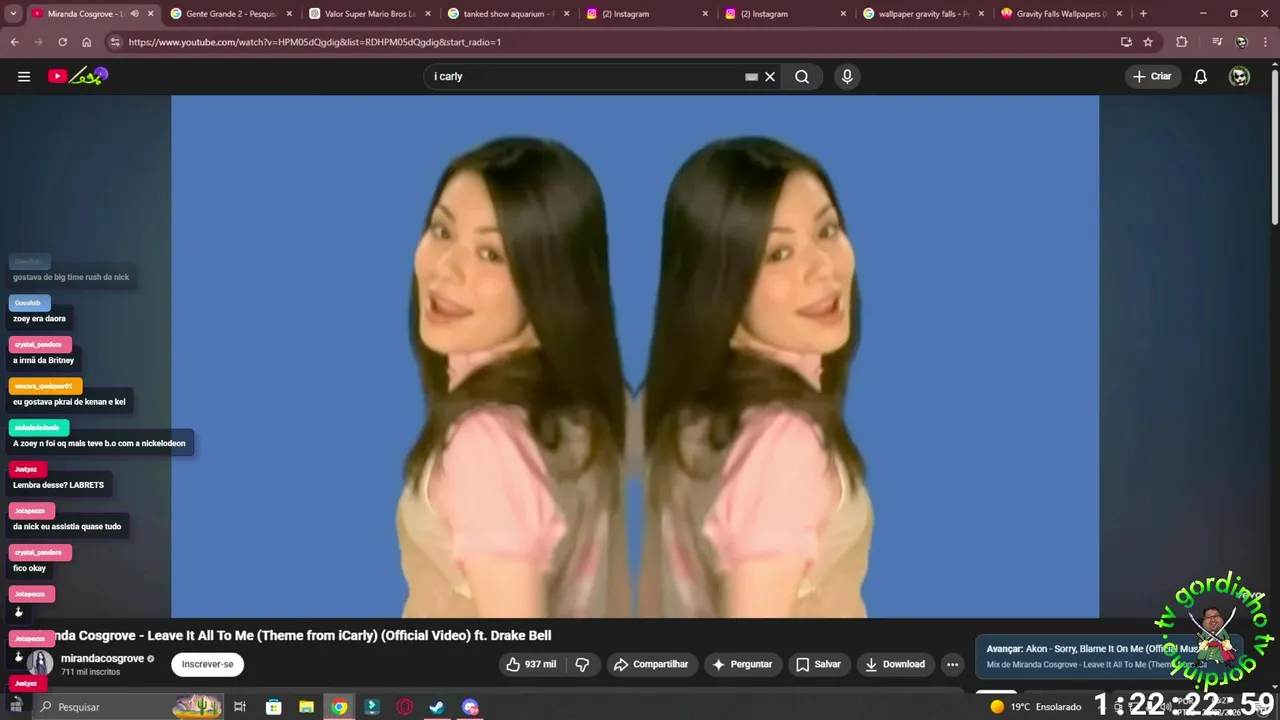Start voice search with the microphone
This screenshot has height=720, width=1280.
point(847,77)
